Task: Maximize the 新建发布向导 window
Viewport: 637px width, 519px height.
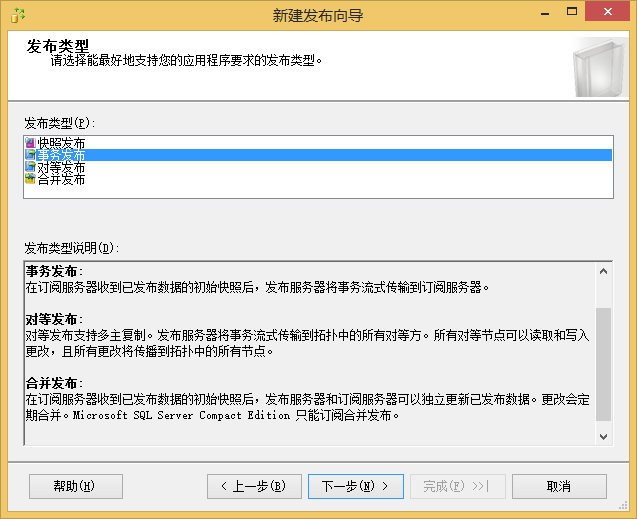Action: click(x=572, y=12)
